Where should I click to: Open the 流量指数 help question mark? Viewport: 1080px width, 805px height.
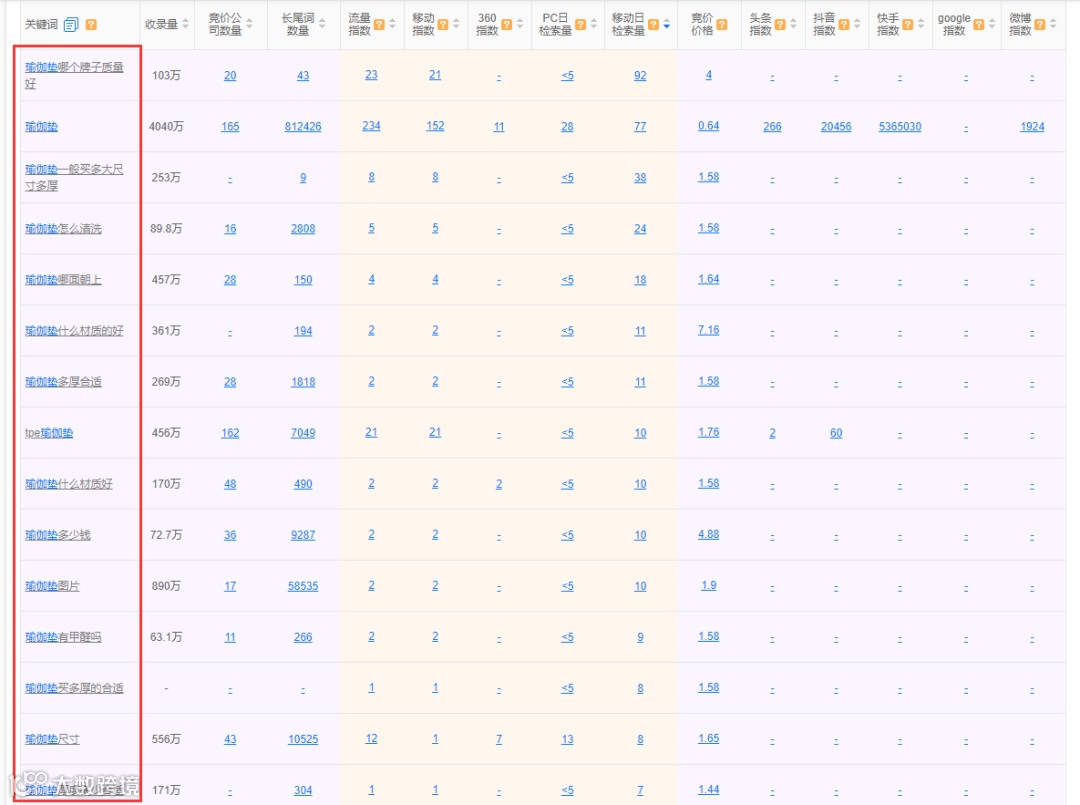[x=379, y=25]
